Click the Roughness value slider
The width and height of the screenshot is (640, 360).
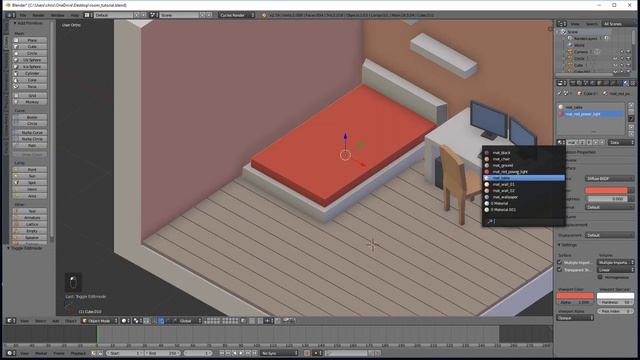click(607, 199)
